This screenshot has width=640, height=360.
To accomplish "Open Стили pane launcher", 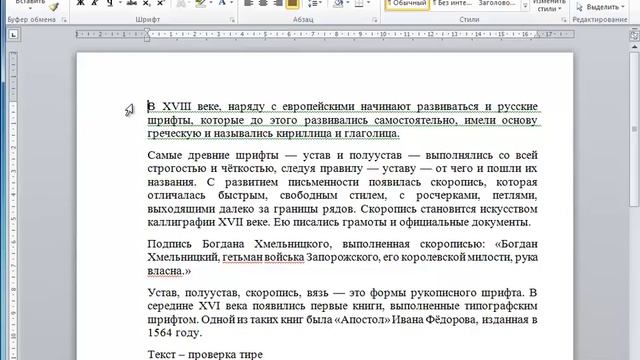I will point(564,20).
